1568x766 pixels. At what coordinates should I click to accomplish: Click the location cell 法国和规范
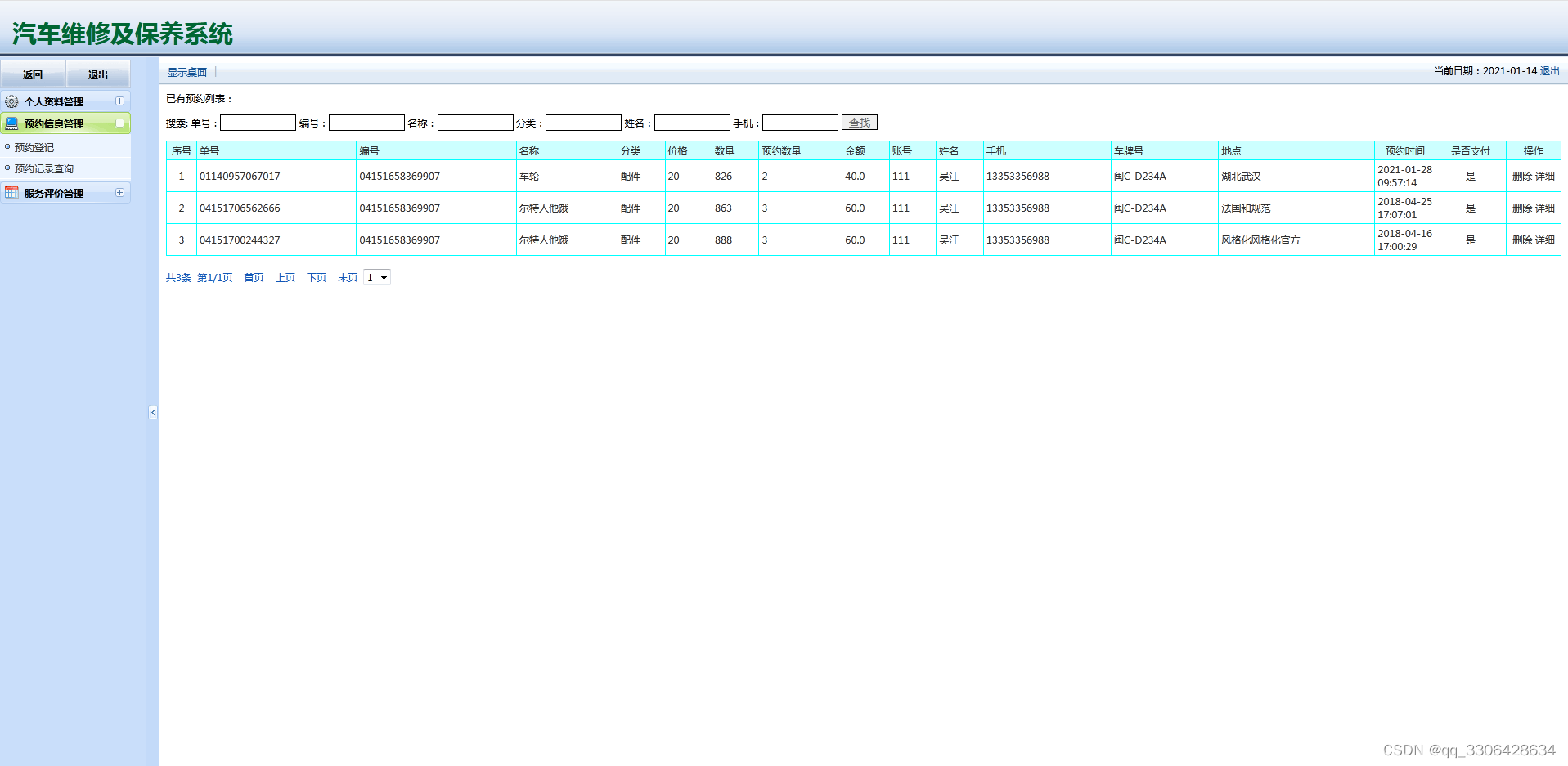[1246, 208]
